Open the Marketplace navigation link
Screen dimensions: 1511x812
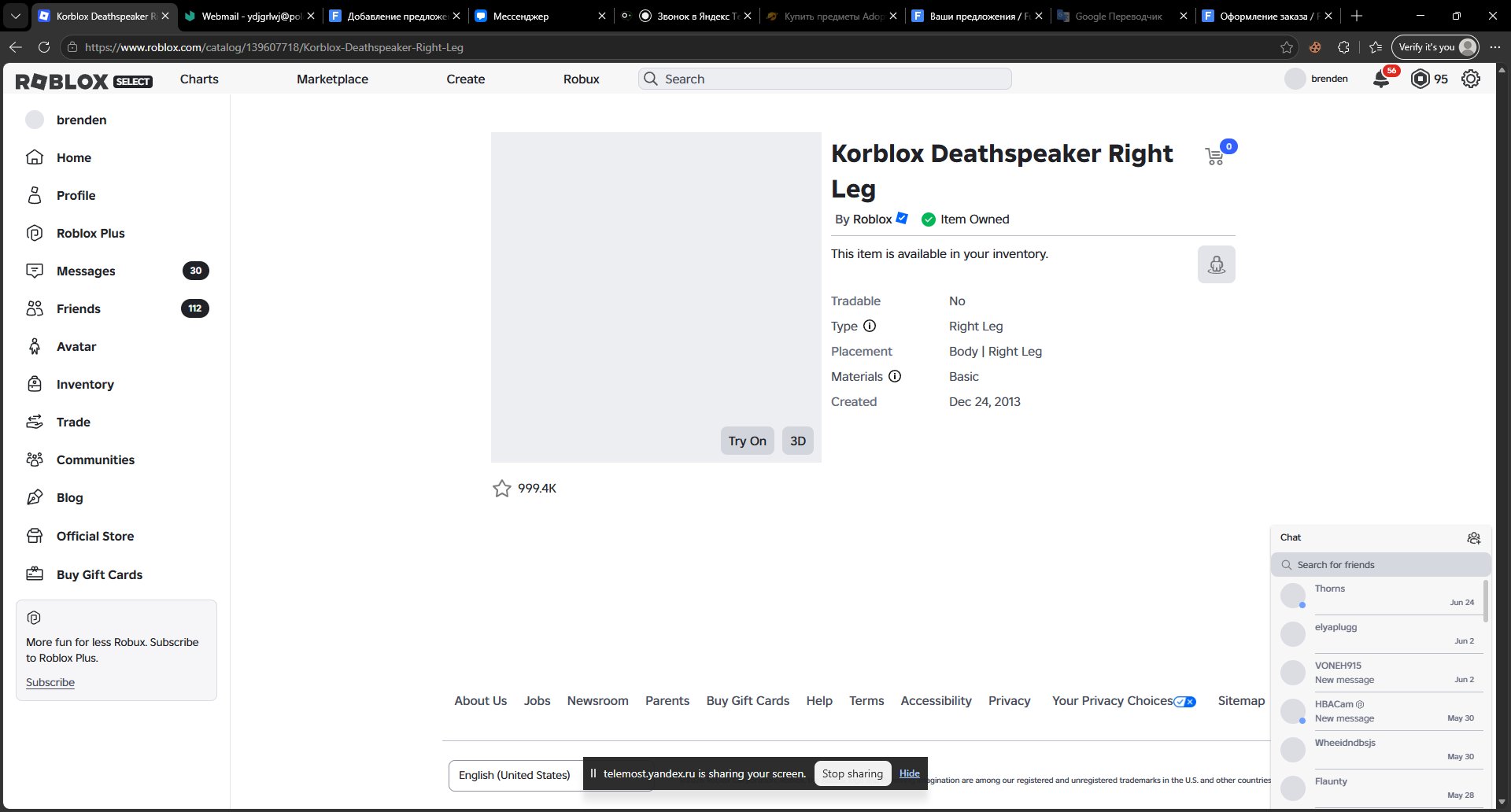click(x=332, y=79)
